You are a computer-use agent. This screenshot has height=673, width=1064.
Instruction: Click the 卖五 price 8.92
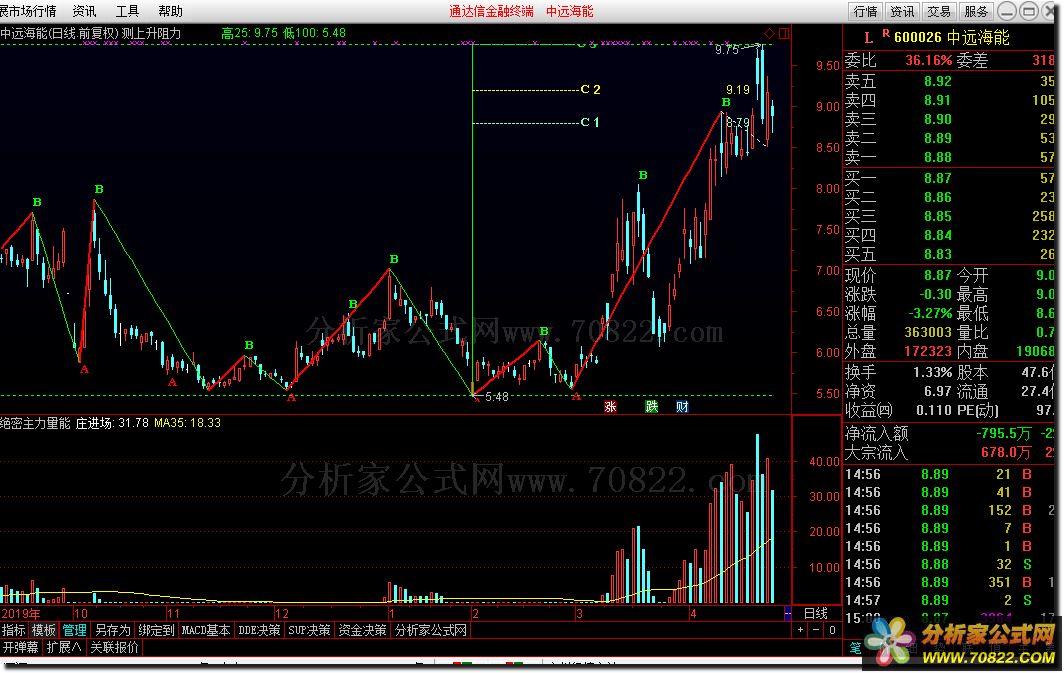coord(937,81)
